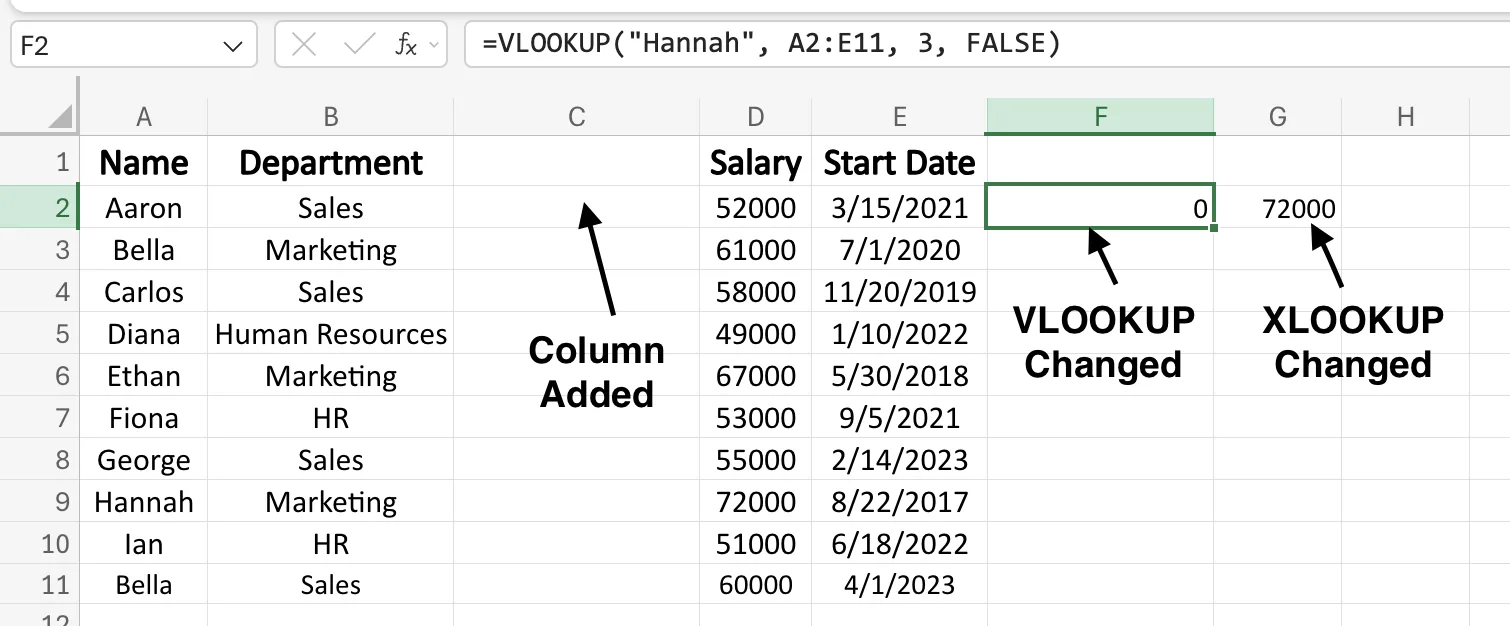Click start date 2/14/2023
The image size is (1510, 626).
point(900,460)
